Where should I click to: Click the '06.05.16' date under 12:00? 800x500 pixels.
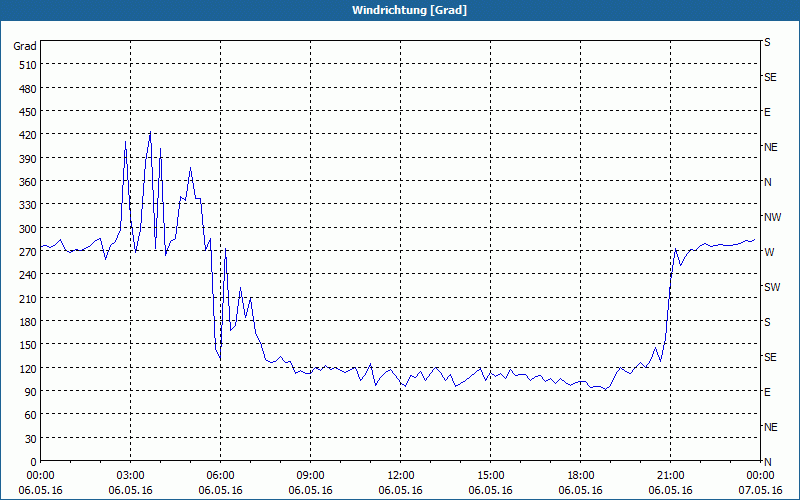click(401, 490)
